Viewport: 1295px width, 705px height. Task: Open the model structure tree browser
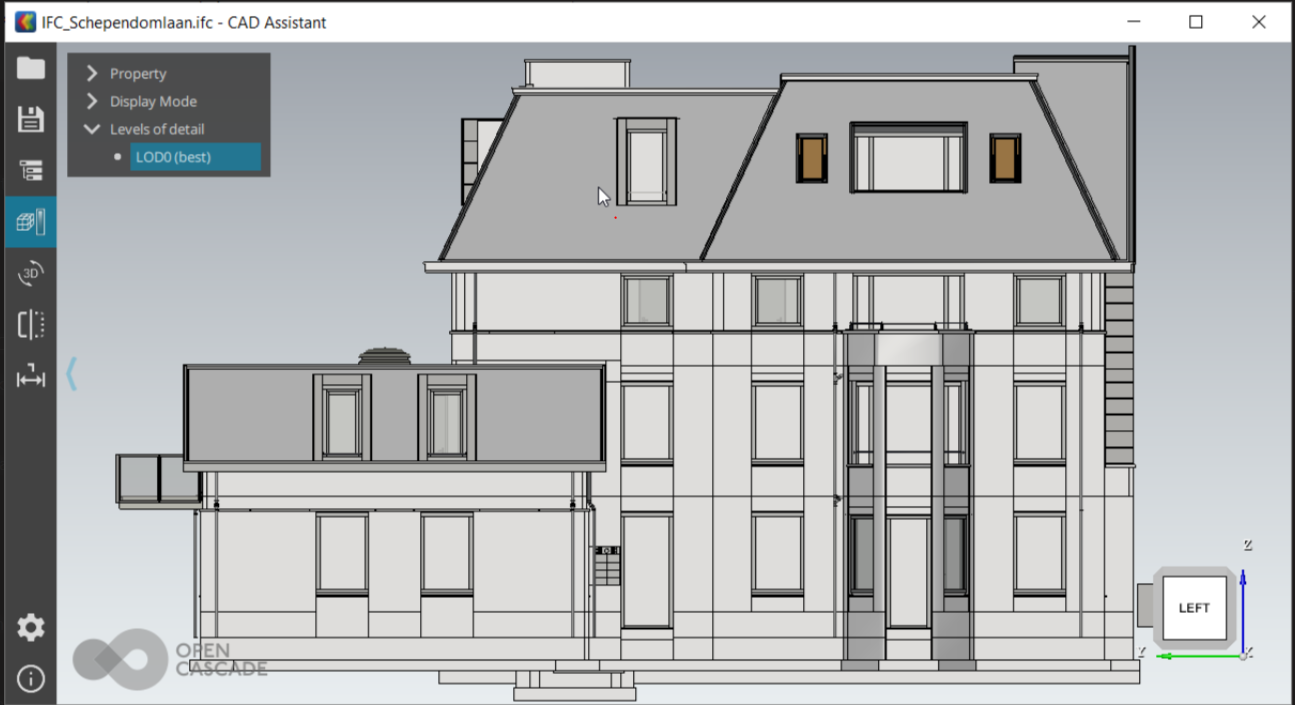tap(30, 171)
